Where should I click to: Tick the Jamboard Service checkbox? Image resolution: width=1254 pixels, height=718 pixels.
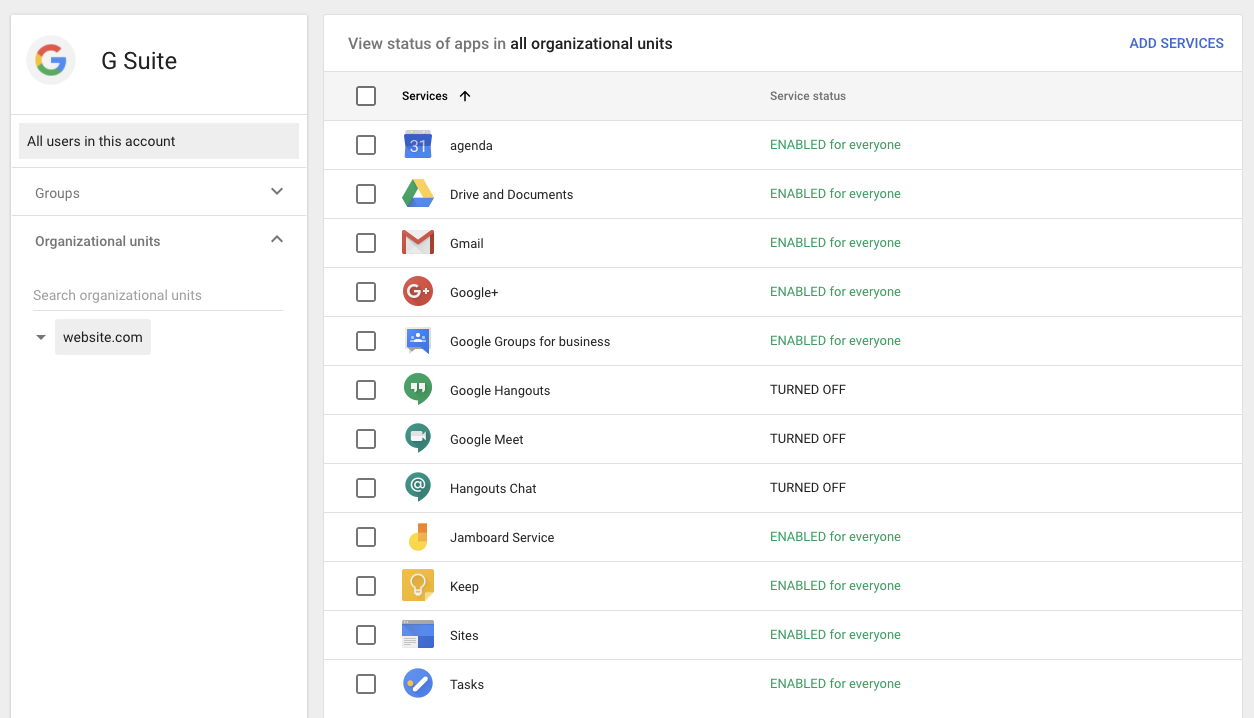[x=366, y=537]
